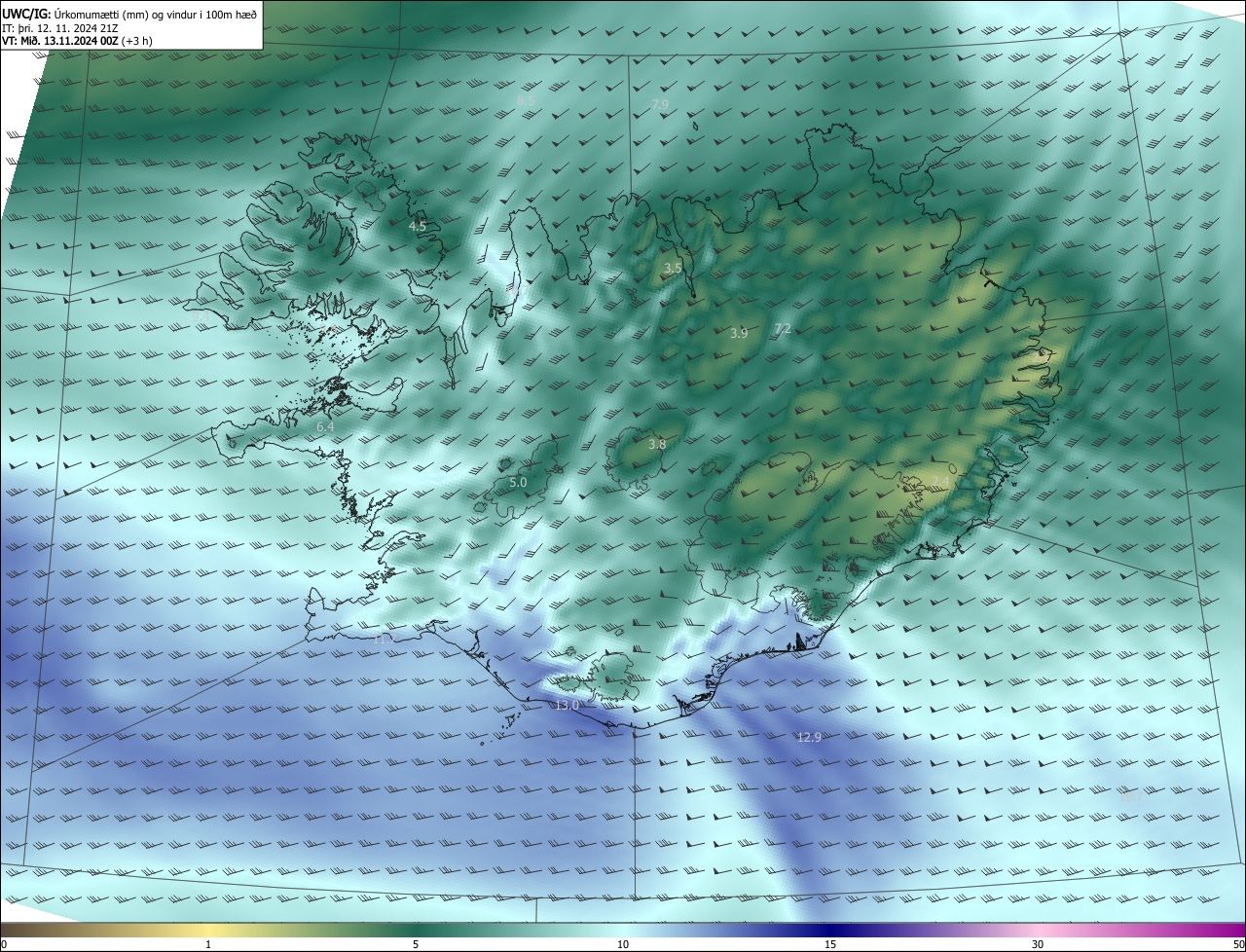Pick the pink legend color above 30
Viewport: 1246px width, 952px height.
coord(1038,930)
